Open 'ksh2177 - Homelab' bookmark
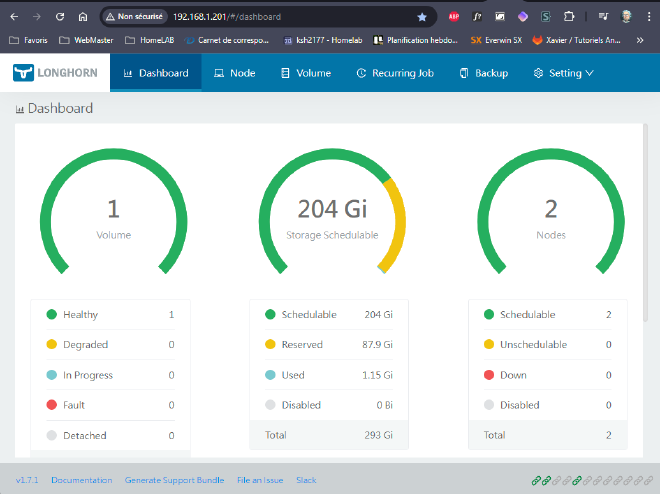The width and height of the screenshot is (660, 494). pos(323,40)
